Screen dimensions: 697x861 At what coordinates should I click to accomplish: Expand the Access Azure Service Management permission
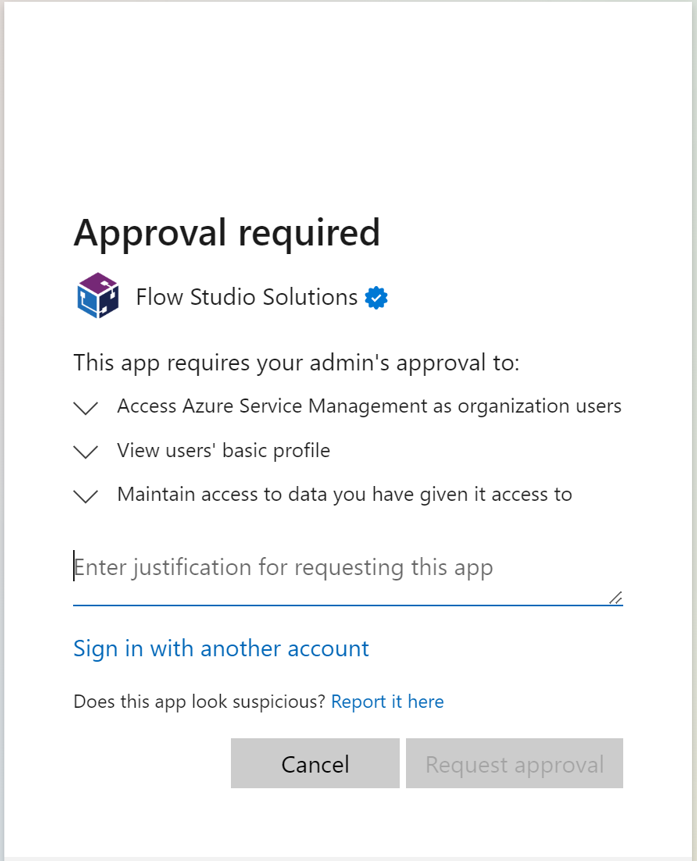87,408
